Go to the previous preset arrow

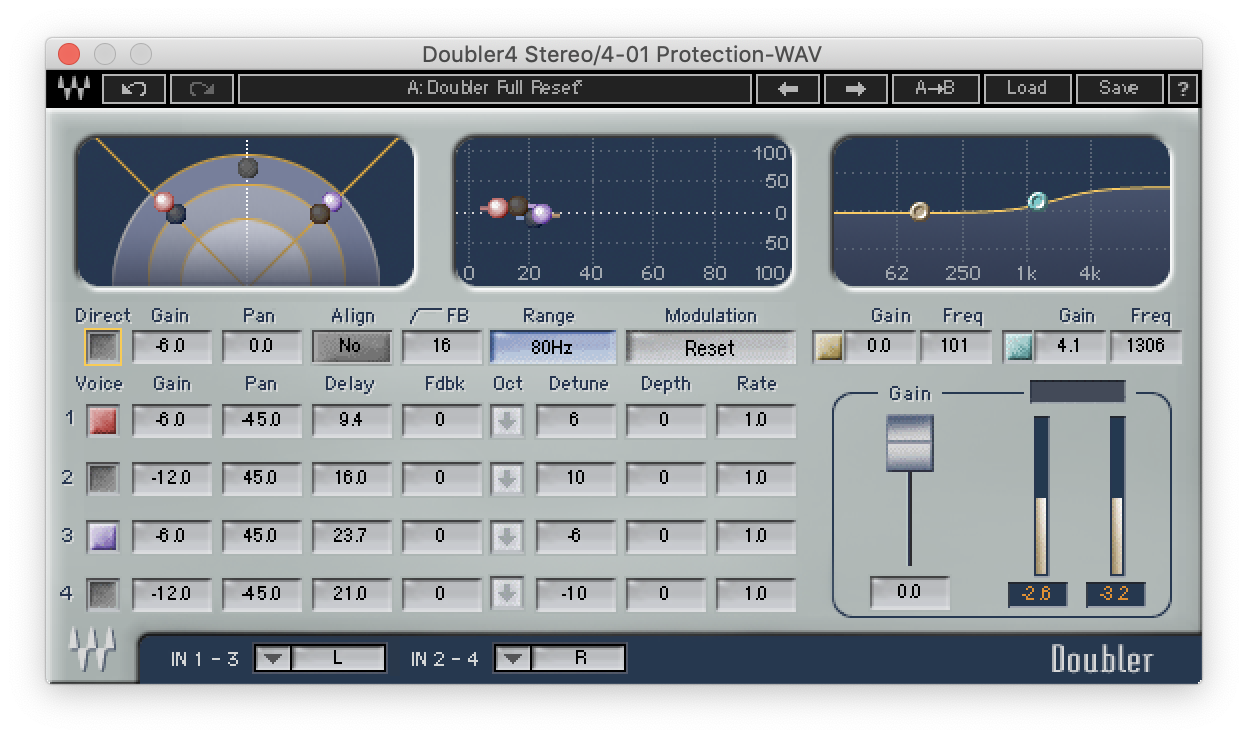788,89
